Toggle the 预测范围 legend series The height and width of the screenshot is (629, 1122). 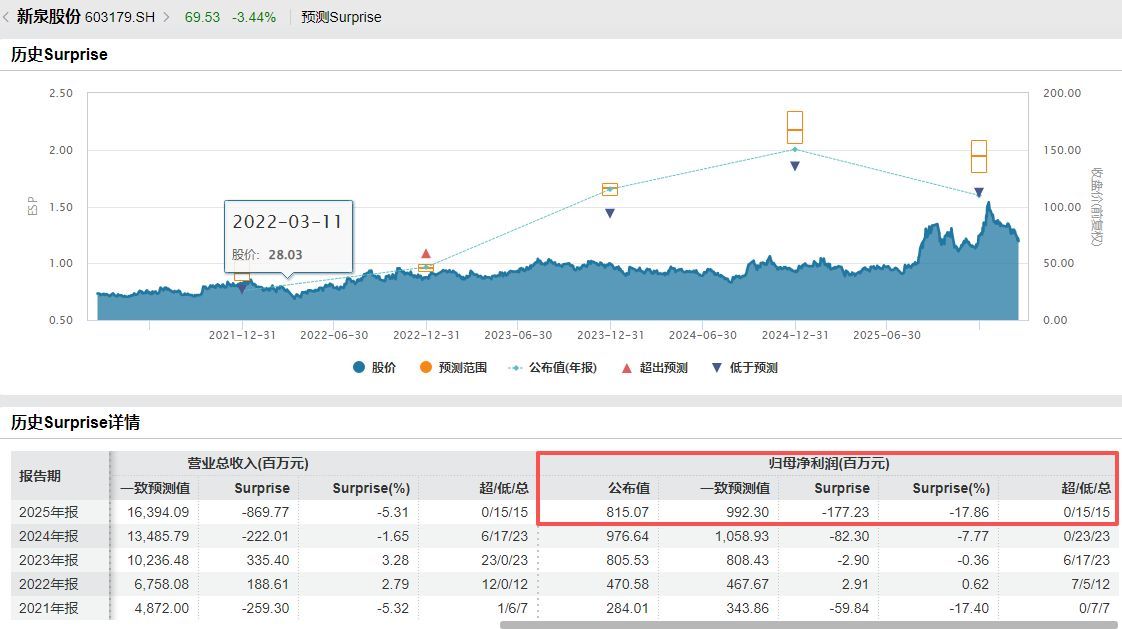(454, 368)
